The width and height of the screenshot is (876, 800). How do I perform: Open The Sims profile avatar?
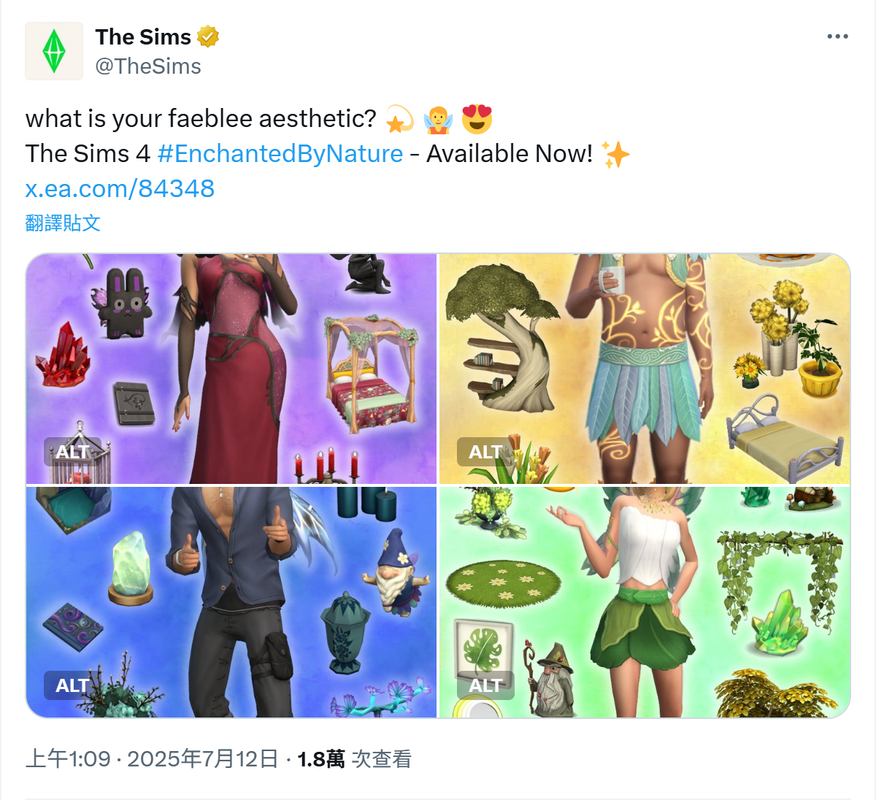coord(54,51)
